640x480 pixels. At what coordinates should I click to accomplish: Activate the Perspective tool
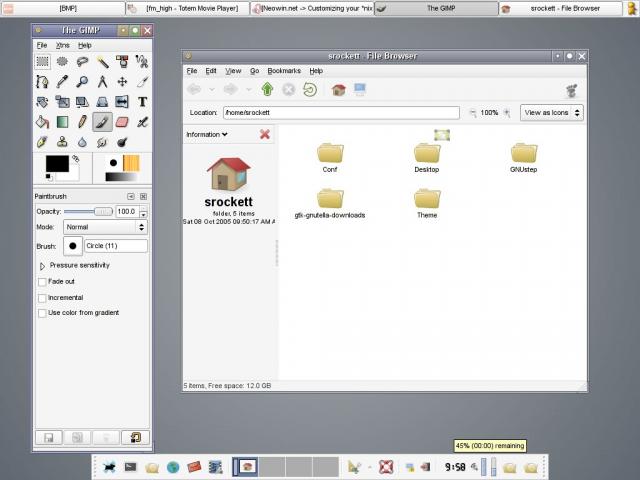[x=102, y=102]
